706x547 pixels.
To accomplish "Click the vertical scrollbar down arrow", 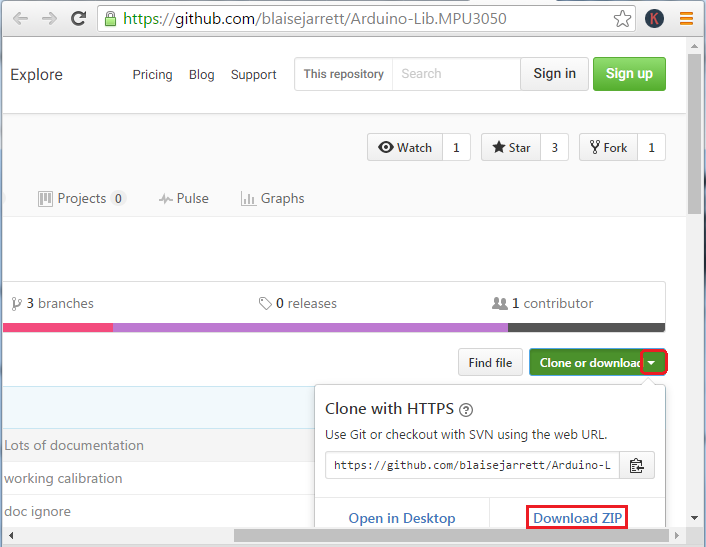I will point(694,518).
